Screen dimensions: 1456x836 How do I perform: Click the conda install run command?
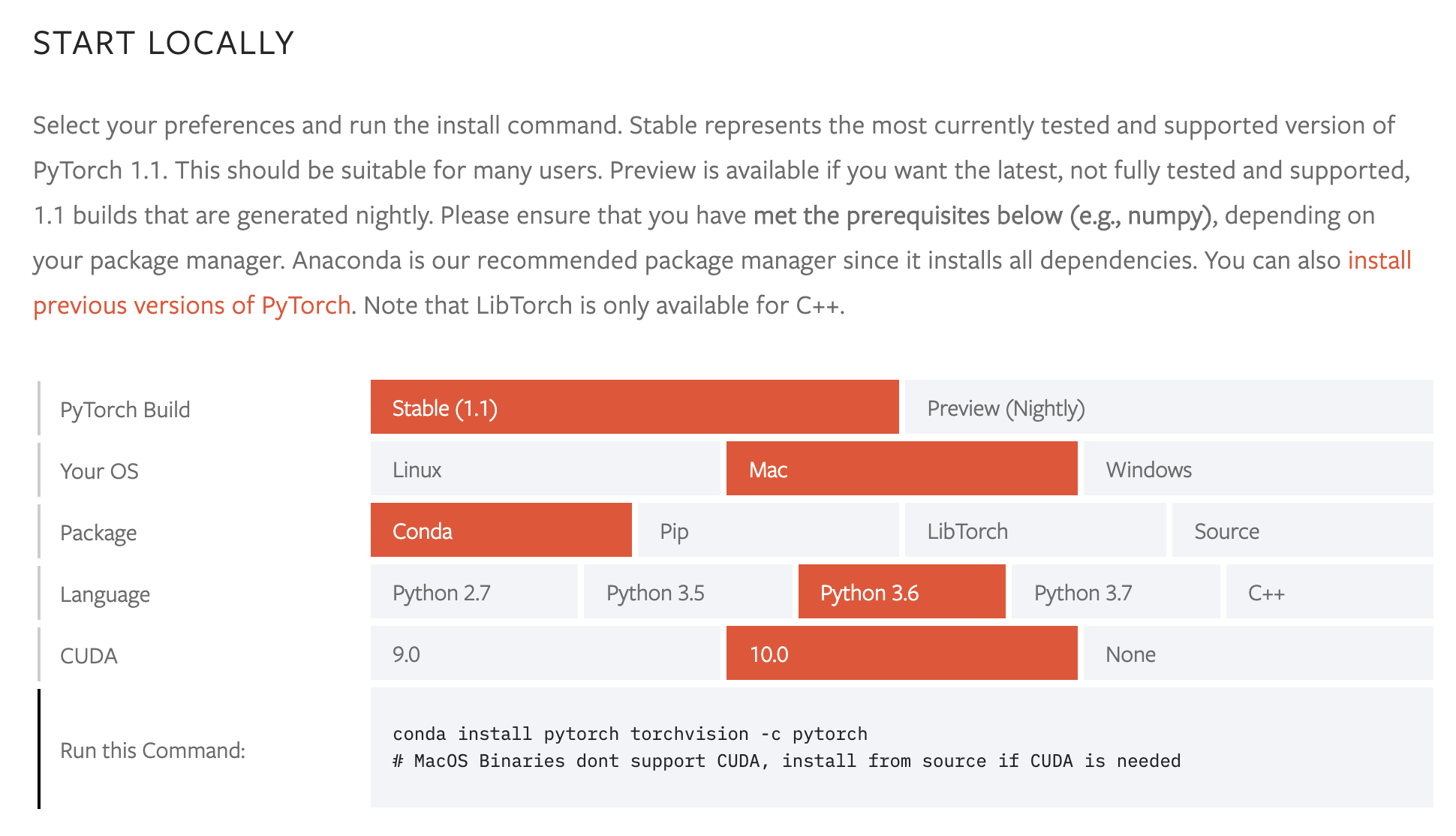[x=620, y=732]
